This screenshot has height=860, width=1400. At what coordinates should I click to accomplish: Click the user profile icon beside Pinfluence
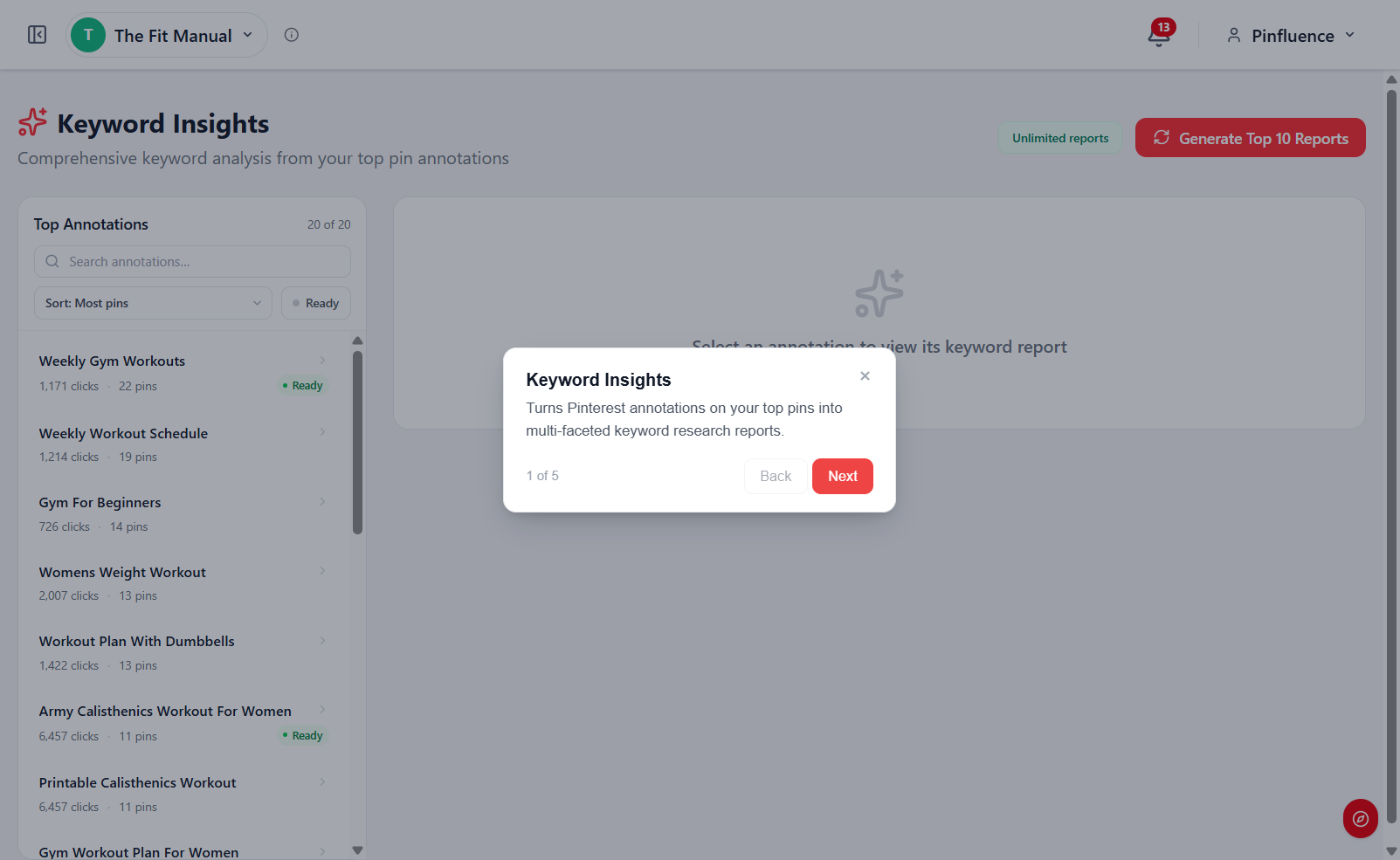point(1233,35)
